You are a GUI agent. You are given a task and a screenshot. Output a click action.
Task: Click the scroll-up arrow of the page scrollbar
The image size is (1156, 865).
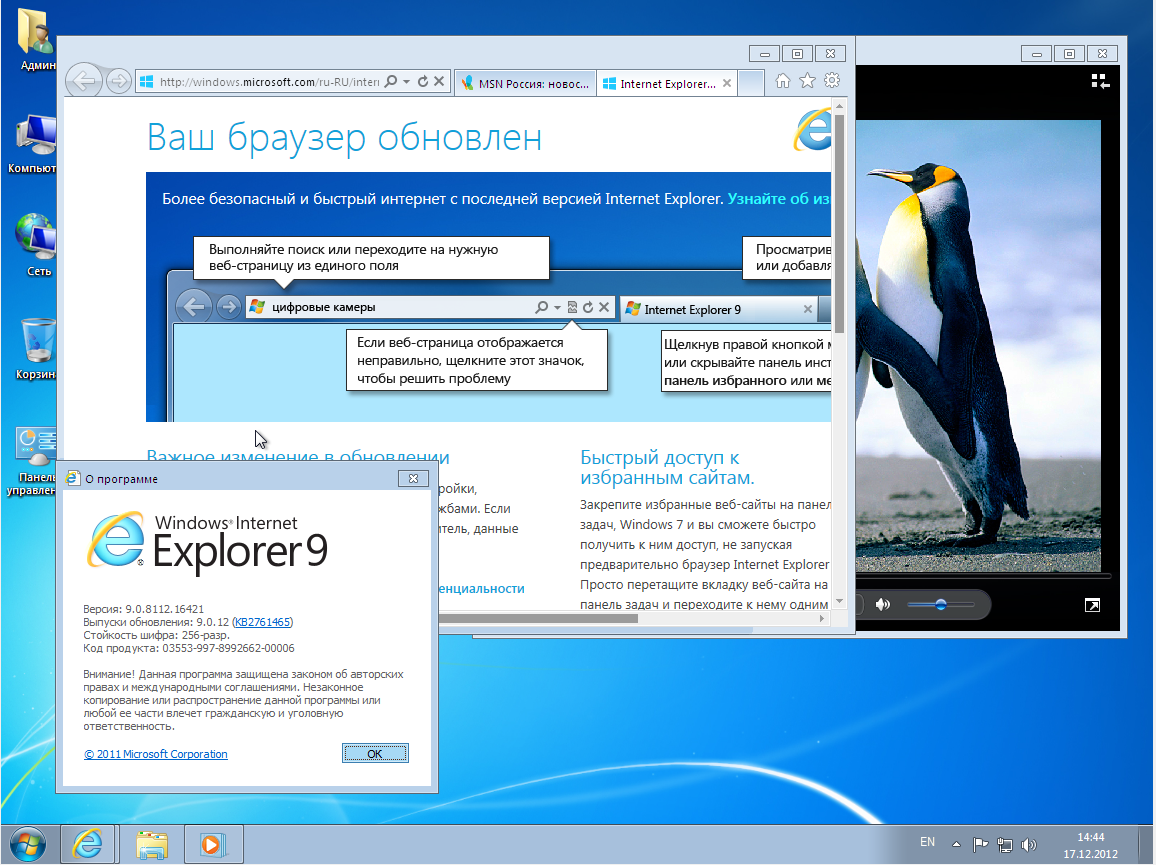(x=839, y=106)
